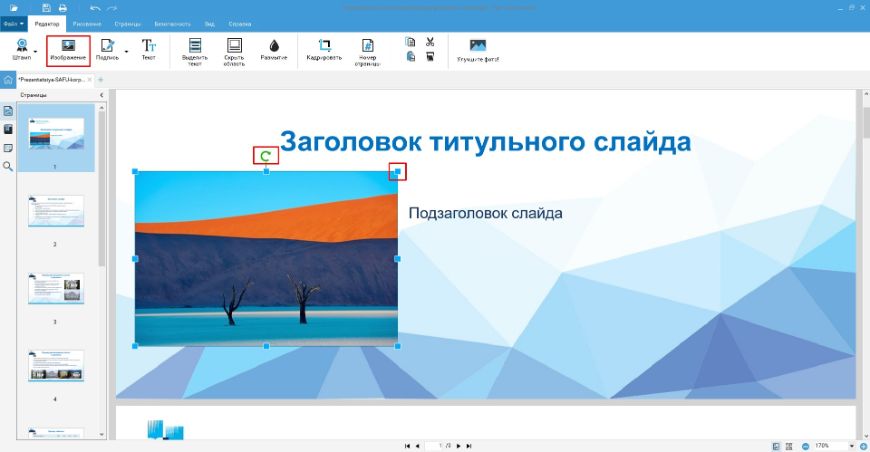
Task: Select page 4 thumbnail
Action: 56,365
